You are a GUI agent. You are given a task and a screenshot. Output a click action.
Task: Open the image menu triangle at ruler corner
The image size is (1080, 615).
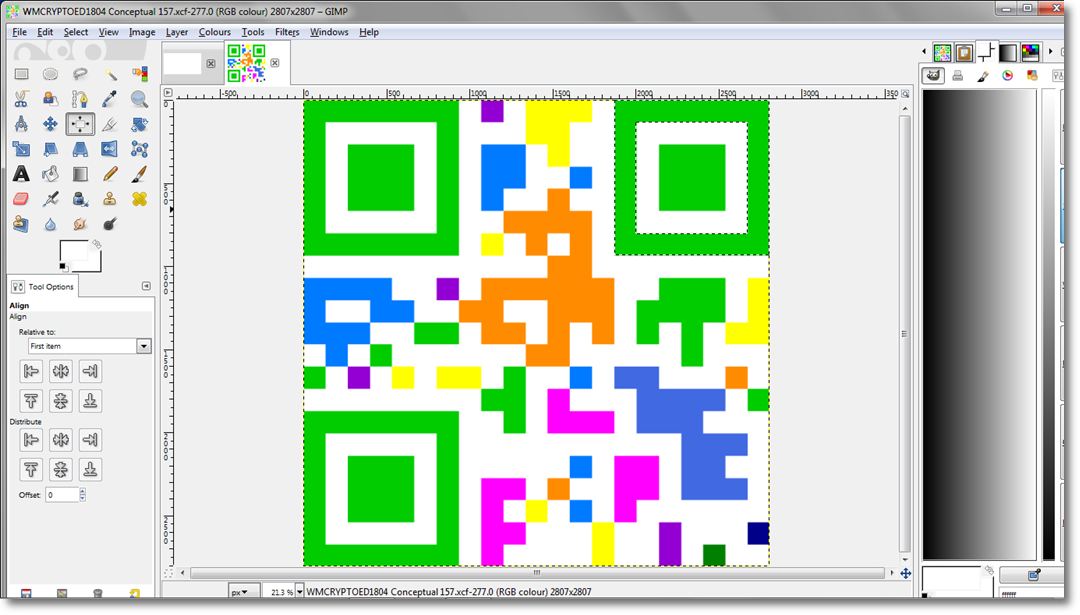(x=168, y=92)
